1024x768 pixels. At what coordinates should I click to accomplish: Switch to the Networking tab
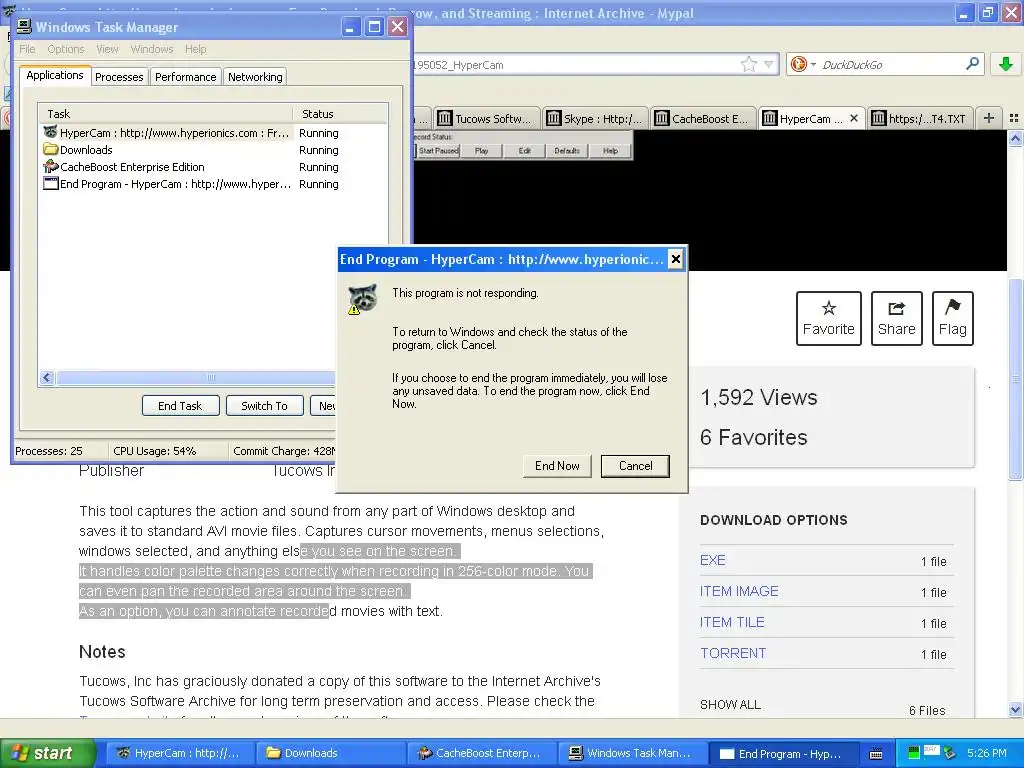click(x=255, y=76)
